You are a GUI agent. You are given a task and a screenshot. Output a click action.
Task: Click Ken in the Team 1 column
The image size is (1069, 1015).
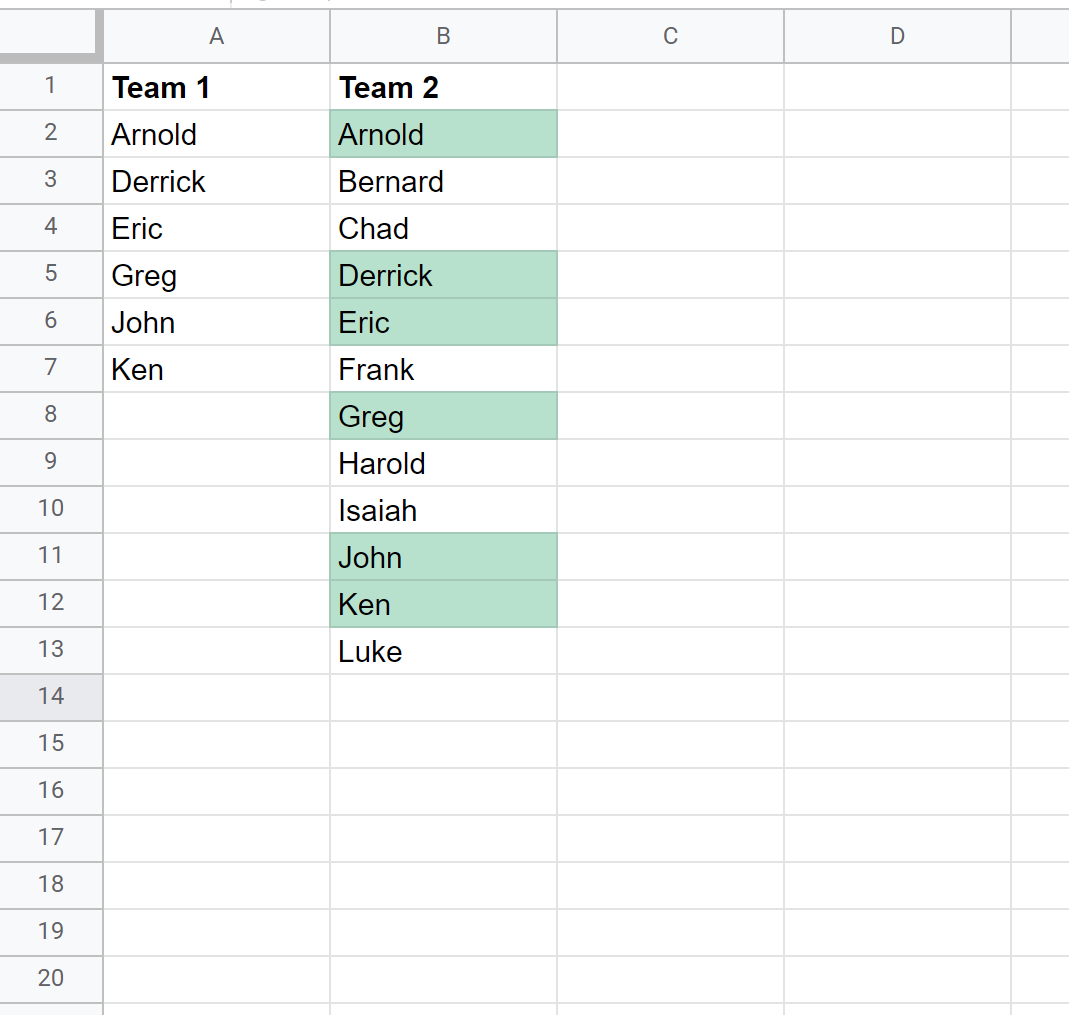pyautogui.click(x=216, y=370)
